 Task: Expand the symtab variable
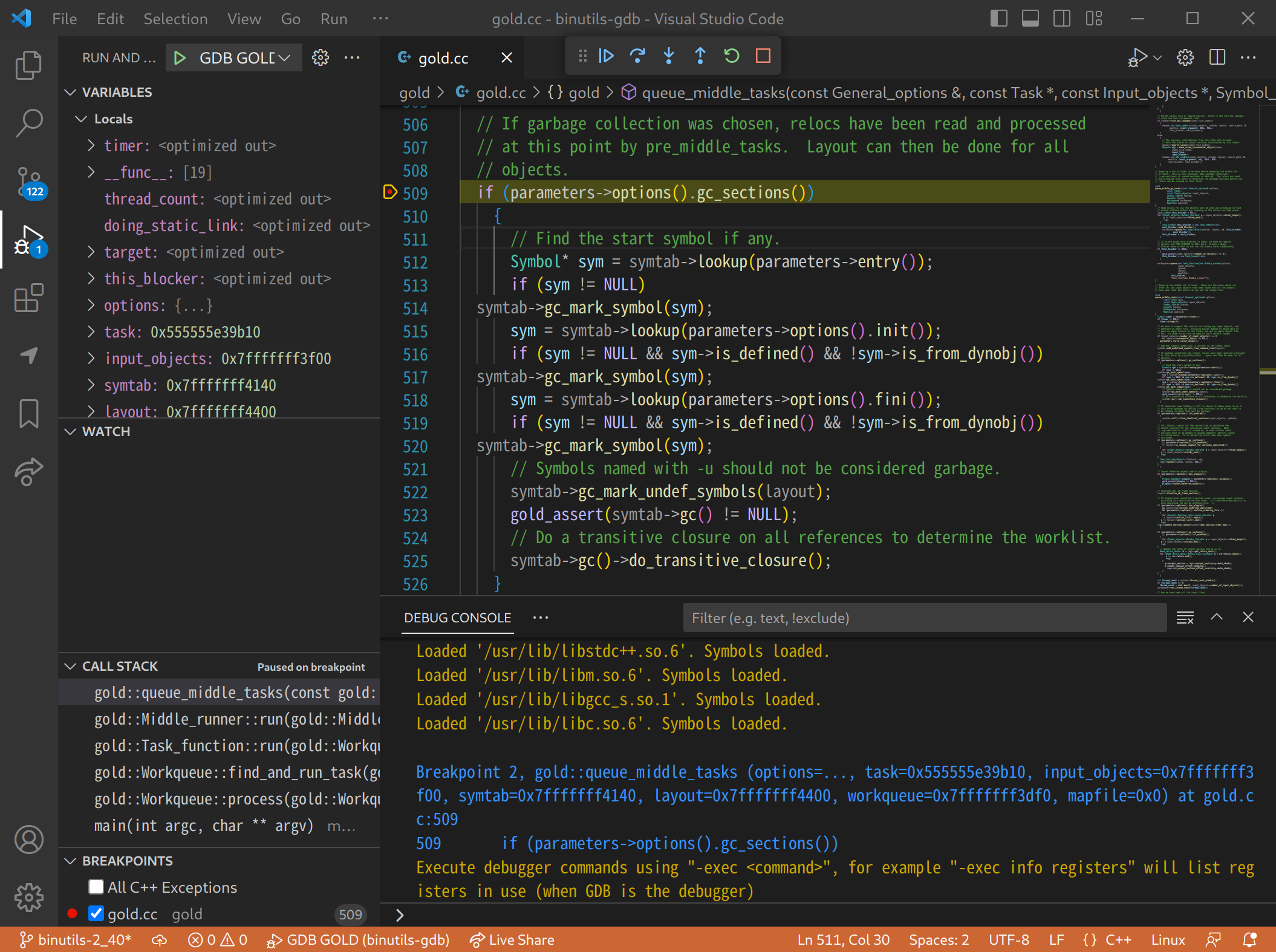(91, 385)
